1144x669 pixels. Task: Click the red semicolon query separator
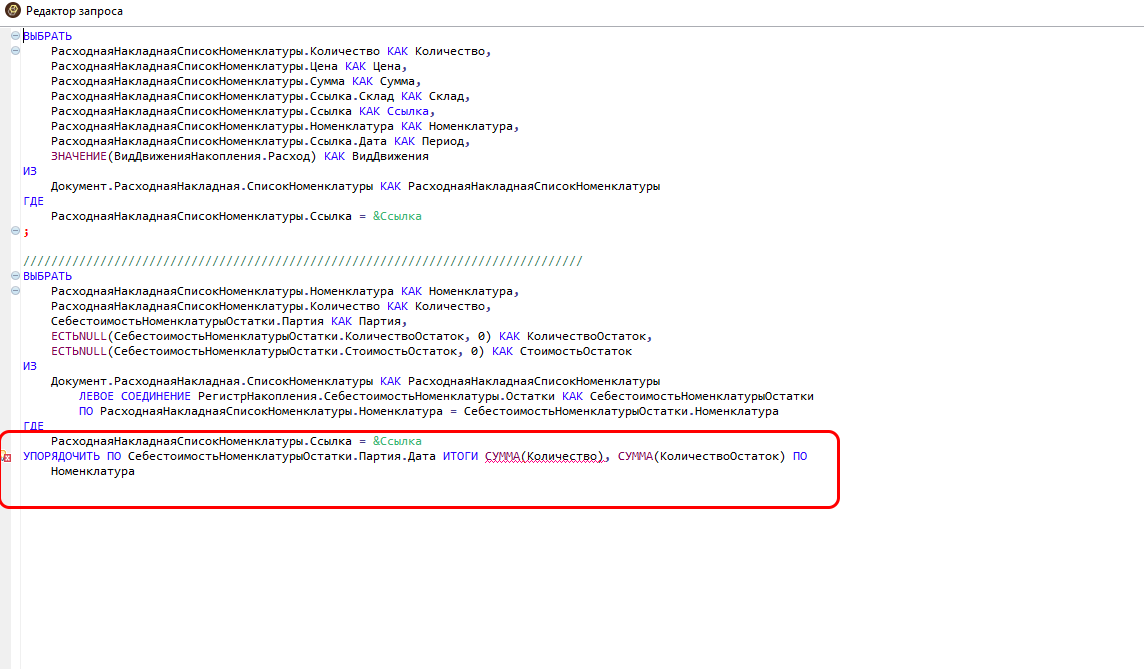26,231
